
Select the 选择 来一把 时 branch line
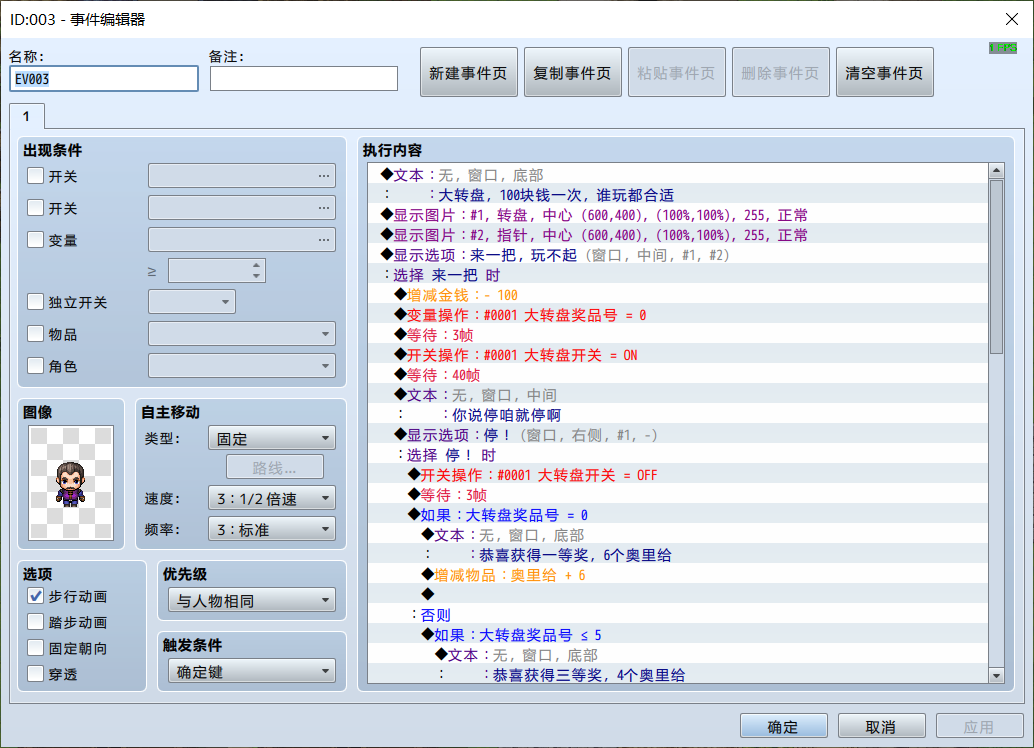[x=678, y=275]
